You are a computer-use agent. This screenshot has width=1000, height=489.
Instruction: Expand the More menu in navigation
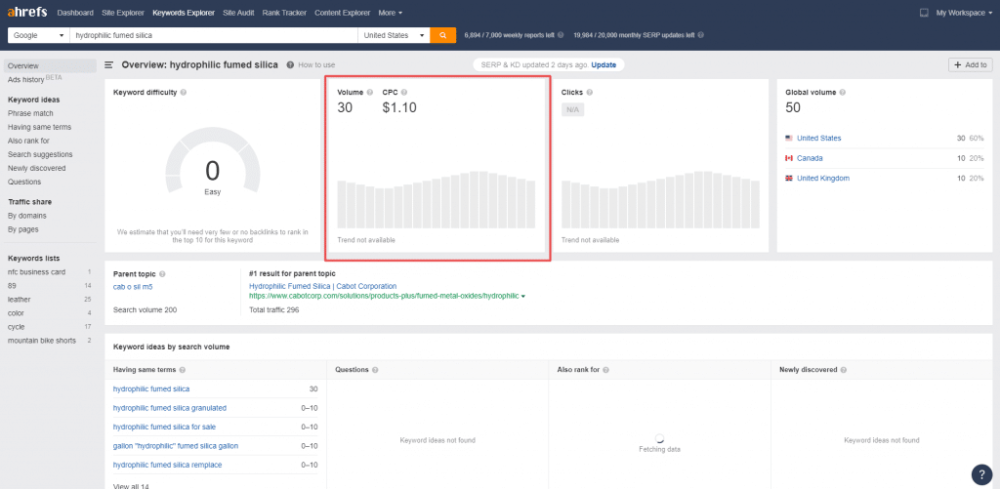(391, 13)
